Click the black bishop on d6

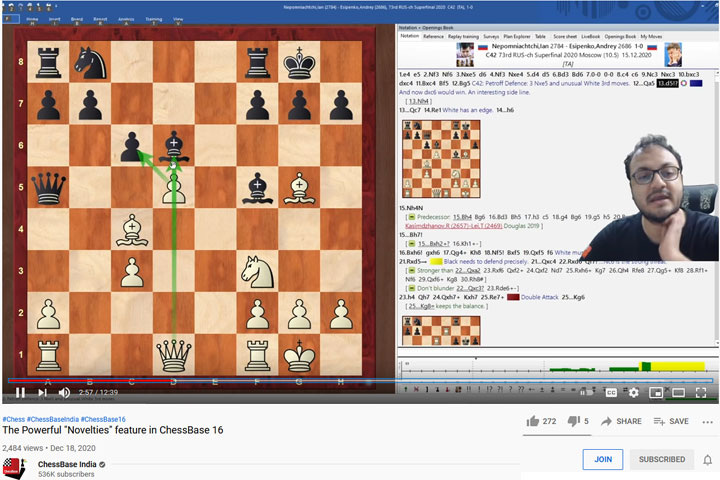pos(174,146)
